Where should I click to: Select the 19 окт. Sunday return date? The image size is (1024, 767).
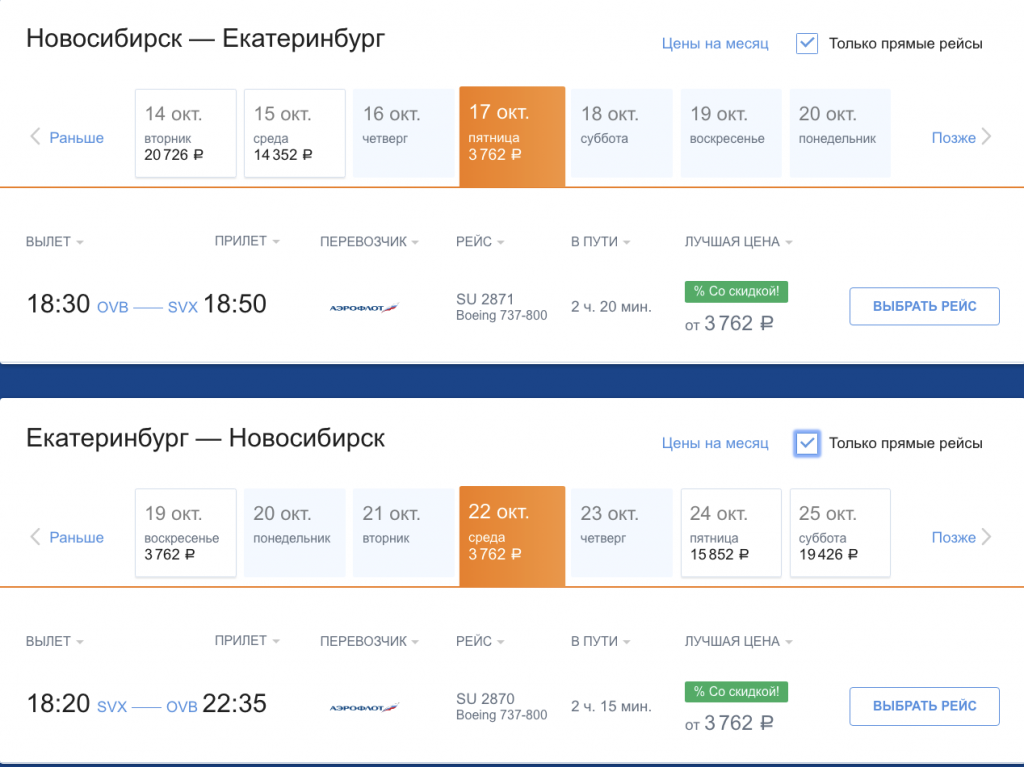tap(186, 533)
